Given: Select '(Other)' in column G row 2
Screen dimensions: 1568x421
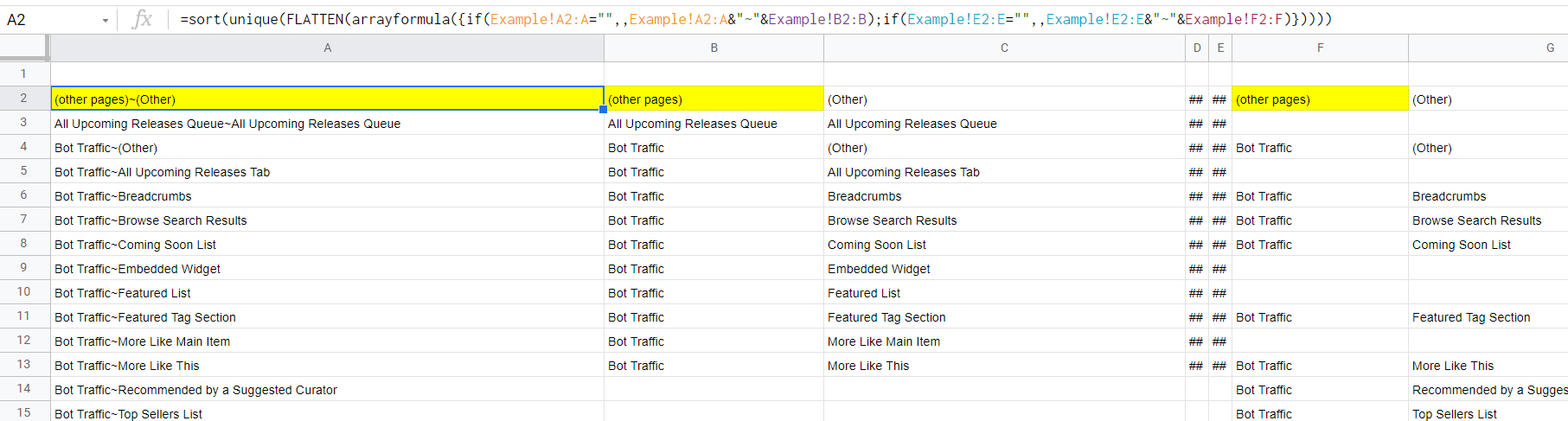Looking at the screenshot, I should click(1488, 99).
